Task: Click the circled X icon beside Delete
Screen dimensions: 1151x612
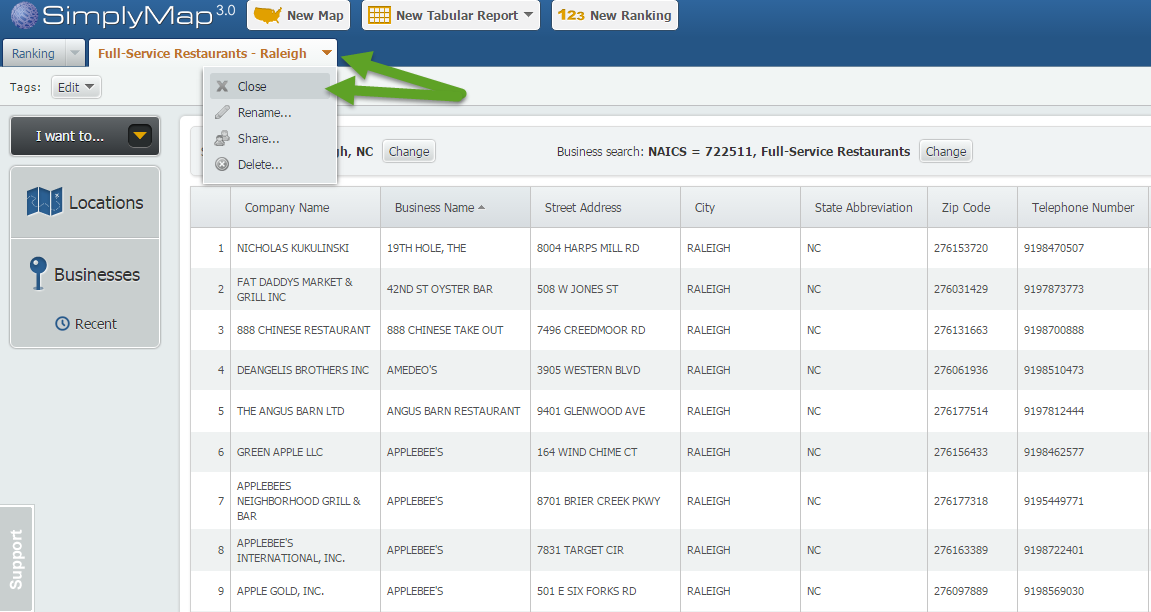Action: (x=222, y=164)
